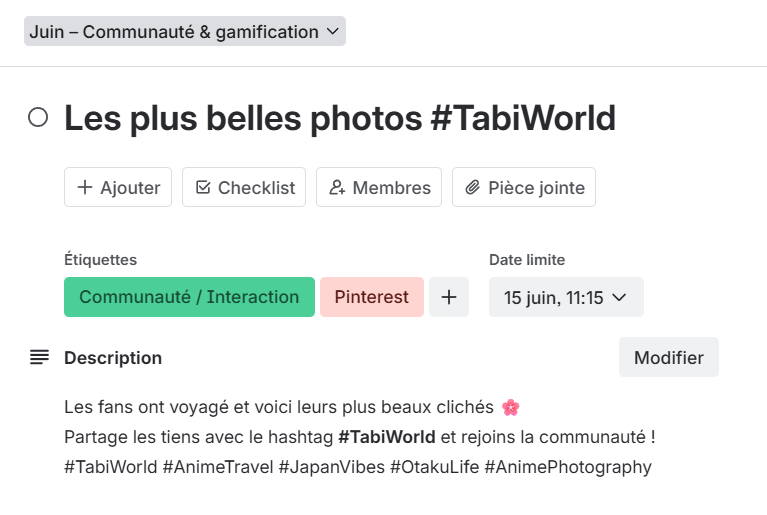Click the bold #TabiWorld hashtag in the description
The height and width of the screenshot is (515, 767).
coord(387,437)
